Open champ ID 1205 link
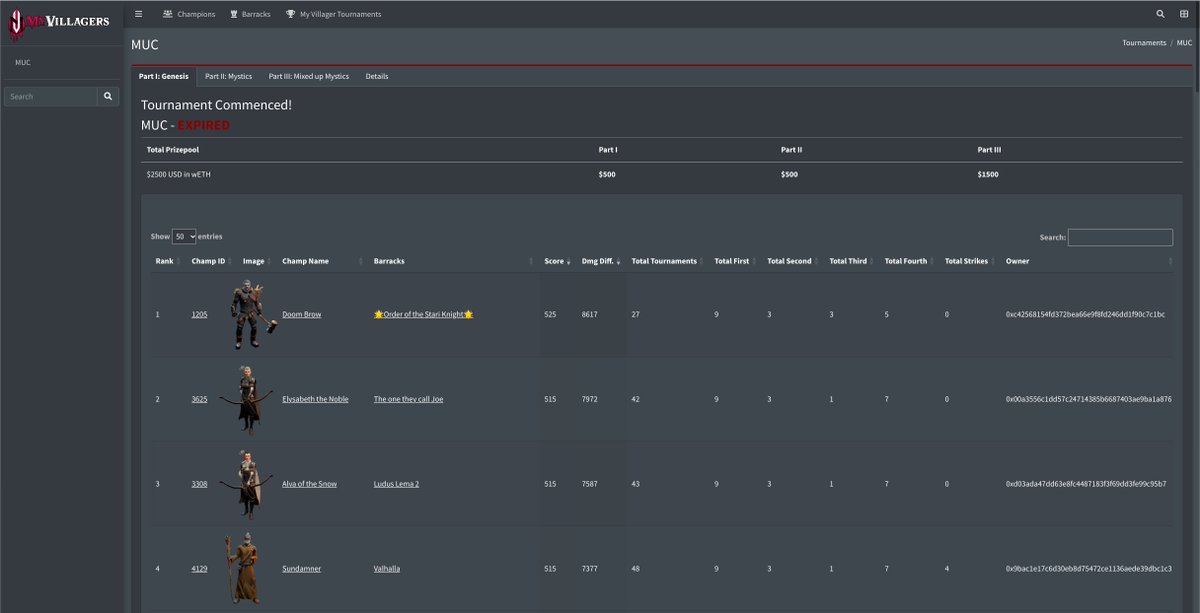This screenshot has width=1200, height=613. point(200,314)
